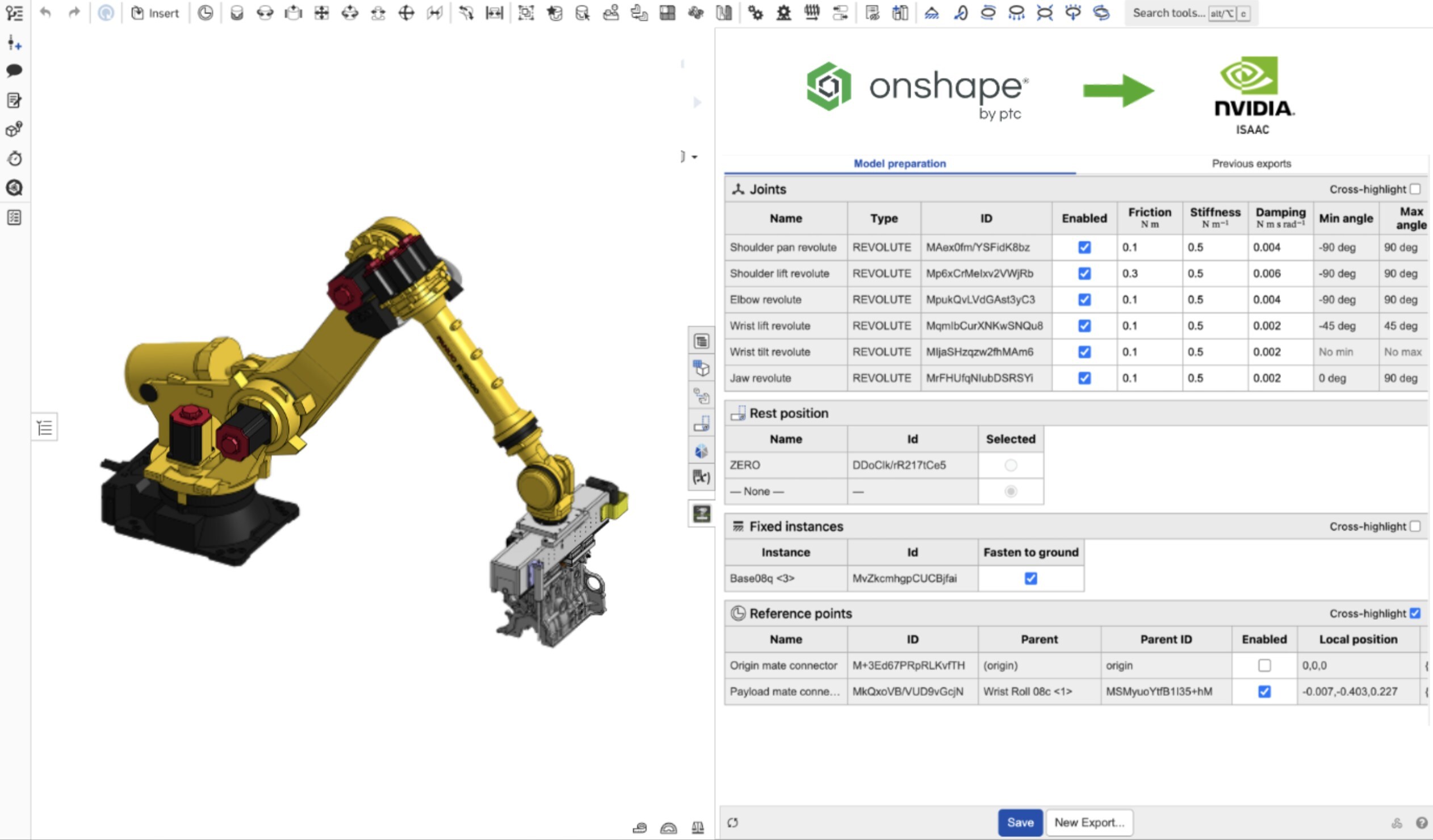Click the New Export... button
The width and height of the screenshot is (1433, 840).
(x=1088, y=822)
